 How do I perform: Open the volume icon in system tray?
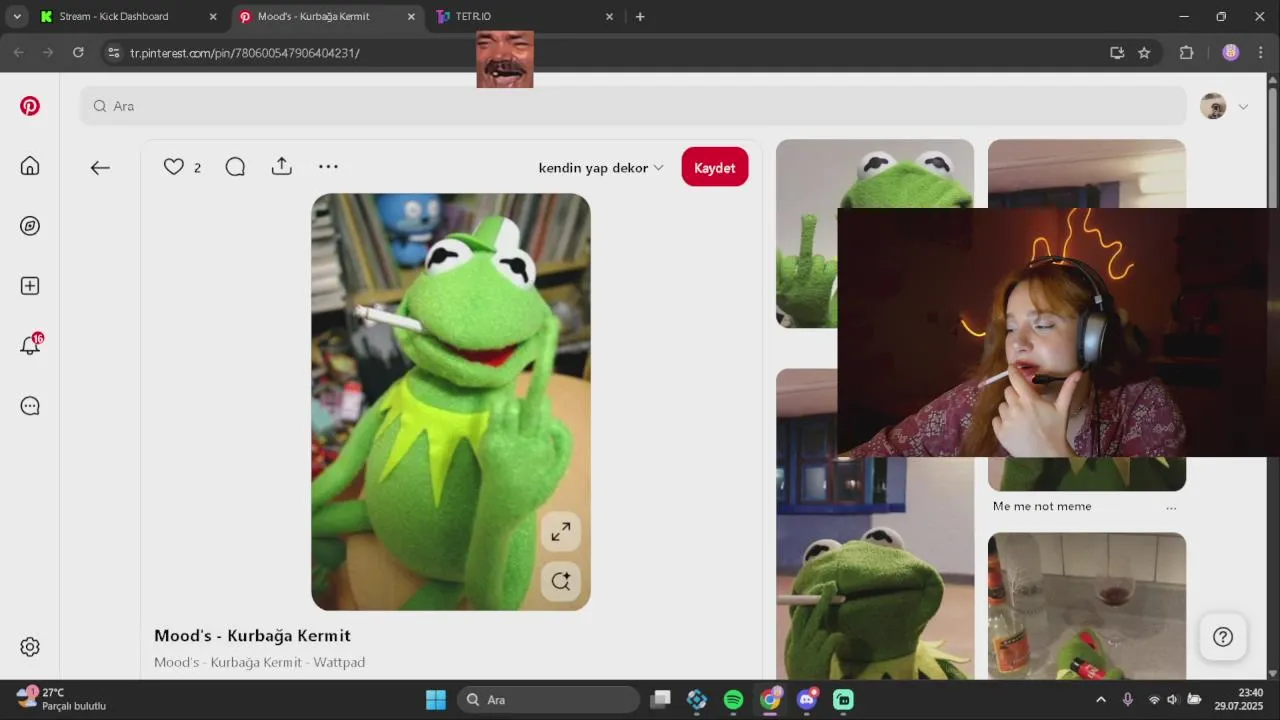pyautogui.click(x=1173, y=700)
